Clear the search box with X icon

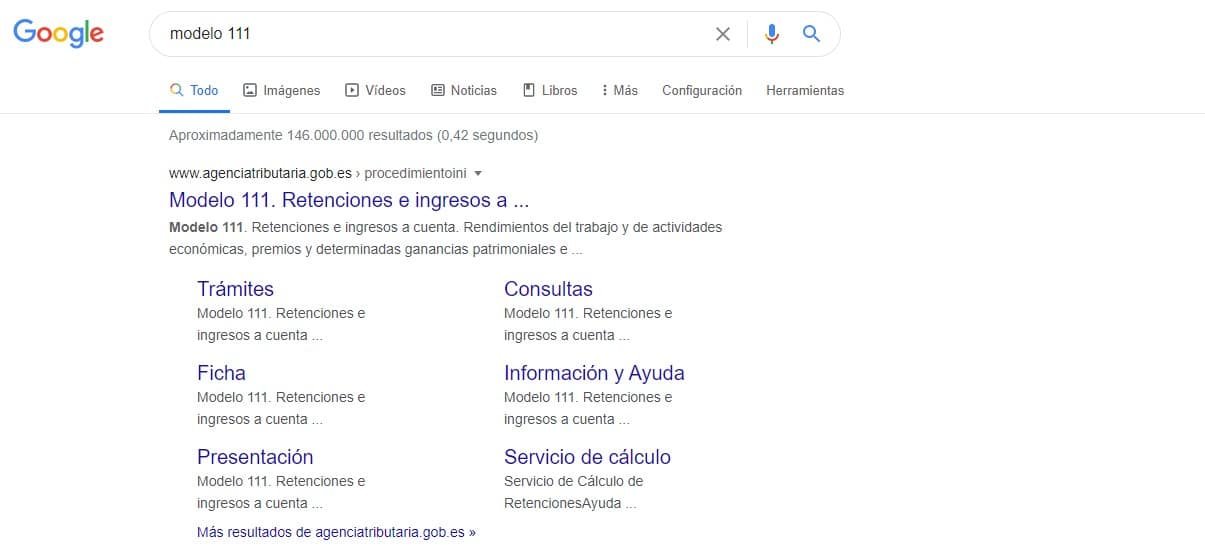pos(723,34)
